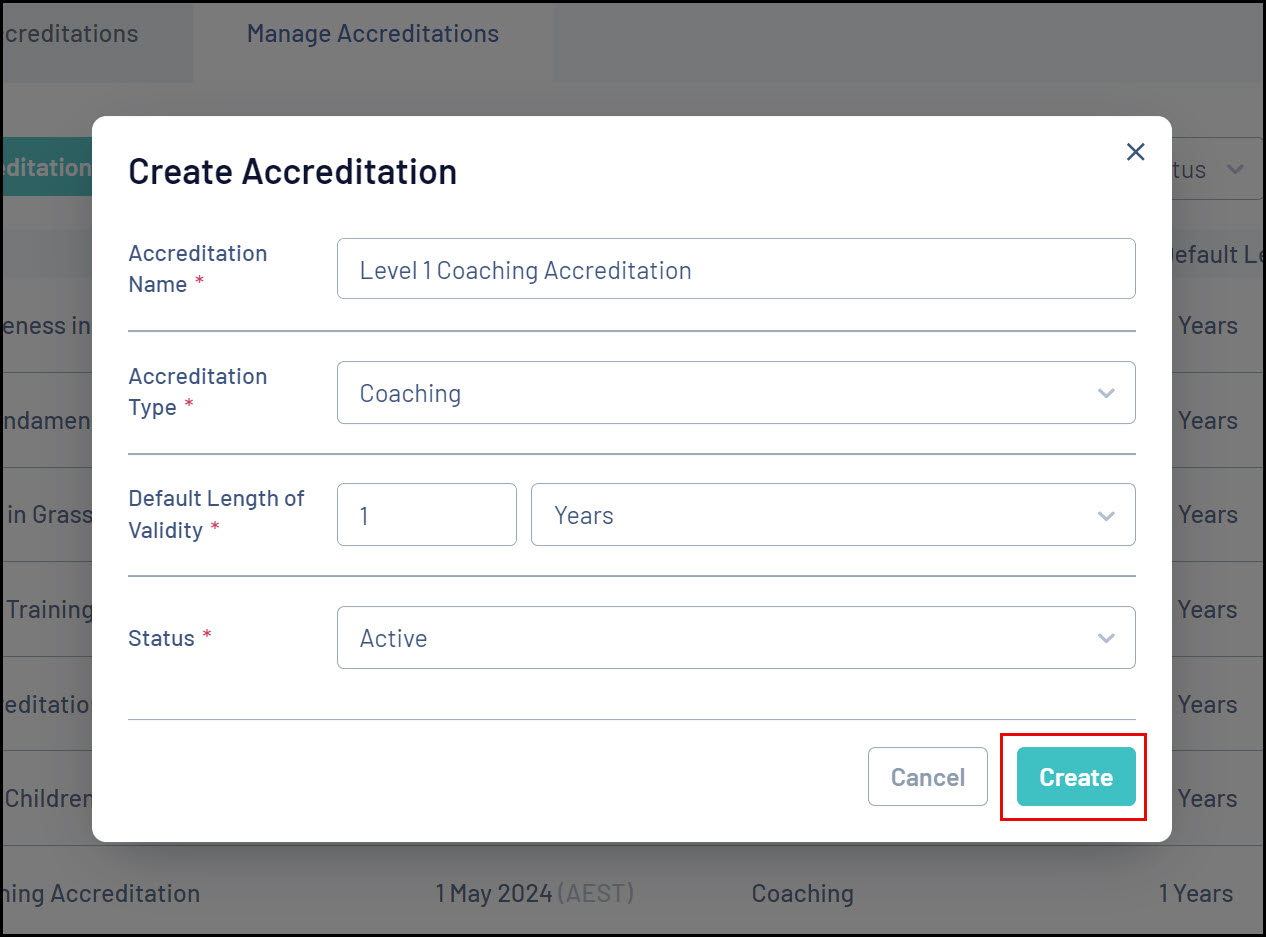The image size is (1266, 937).
Task: Click the teal Accreditation button behind the dialog
Action: [47, 168]
